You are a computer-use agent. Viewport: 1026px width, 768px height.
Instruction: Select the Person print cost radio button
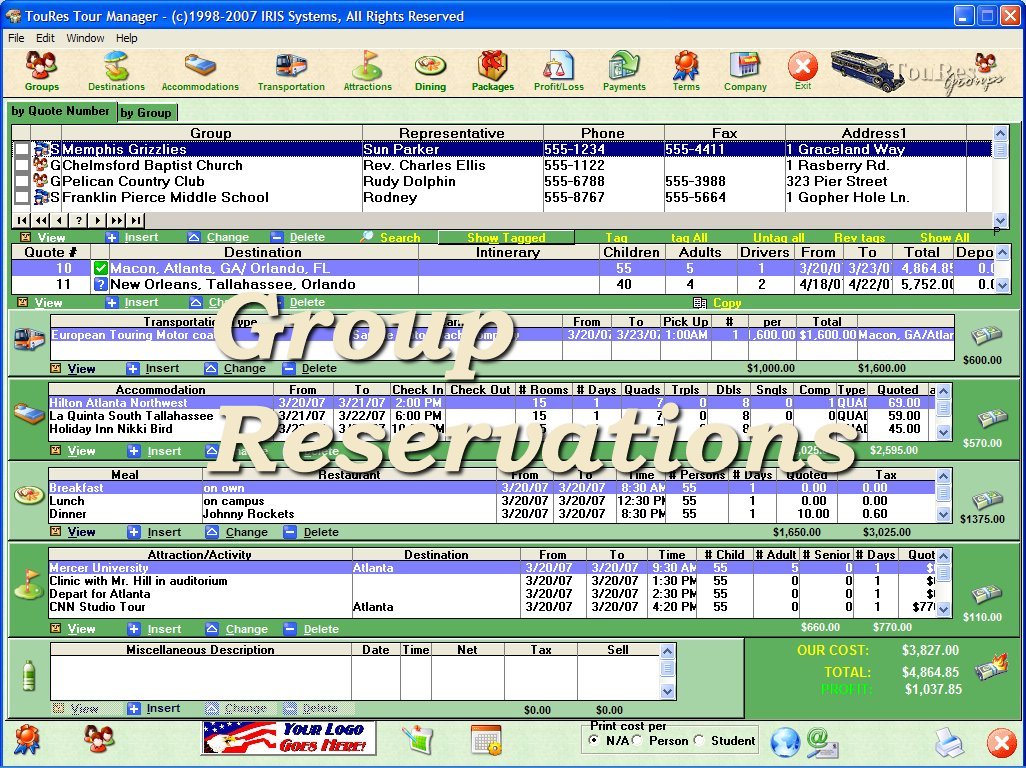click(637, 741)
